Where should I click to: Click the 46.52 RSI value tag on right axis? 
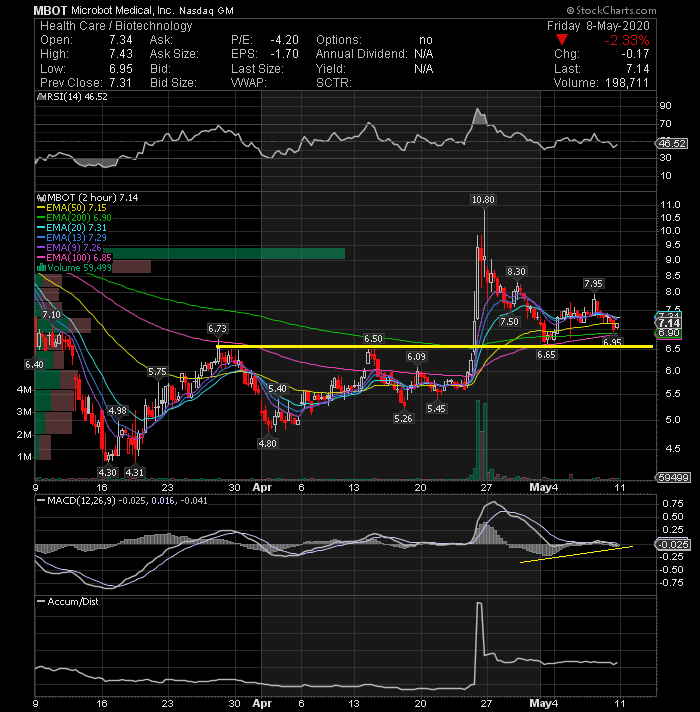click(x=672, y=143)
